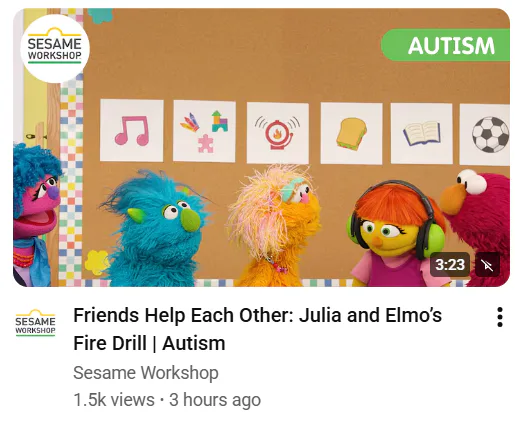This screenshot has height=432, width=515.
Task: Open Sesame Workshop channel name link
Action: pyautogui.click(x=146, y=372)
